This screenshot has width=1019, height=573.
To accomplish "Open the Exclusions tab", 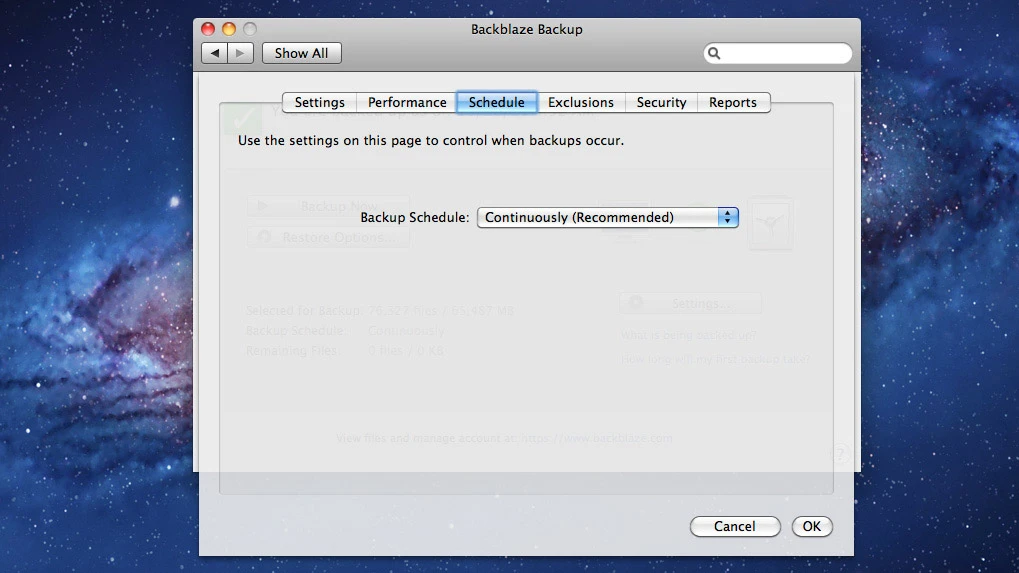I will (x=580, y=103).
